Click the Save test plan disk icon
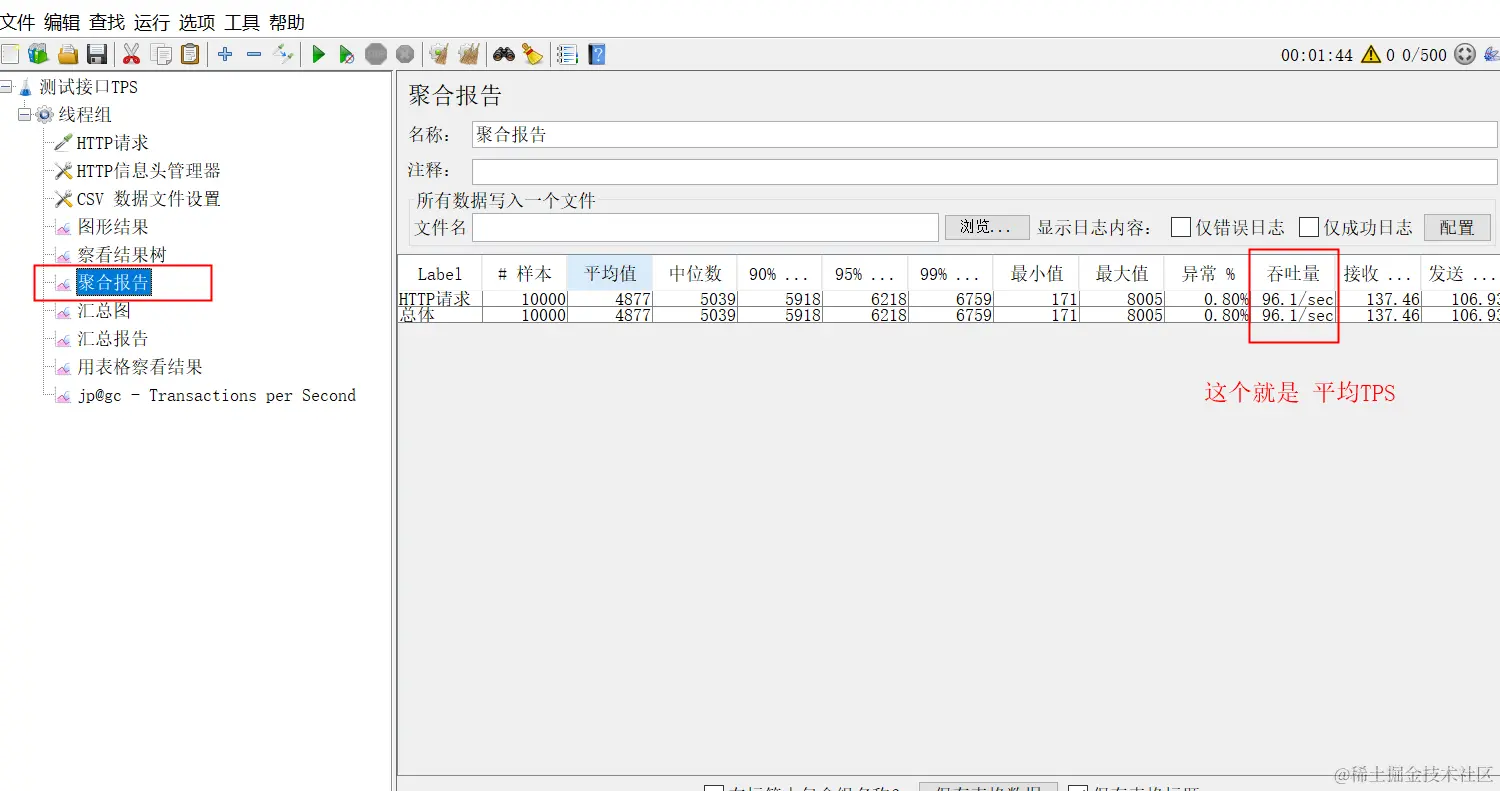Screen dimensions: 1500x791 pyautogui.click(x=97, y=54)
